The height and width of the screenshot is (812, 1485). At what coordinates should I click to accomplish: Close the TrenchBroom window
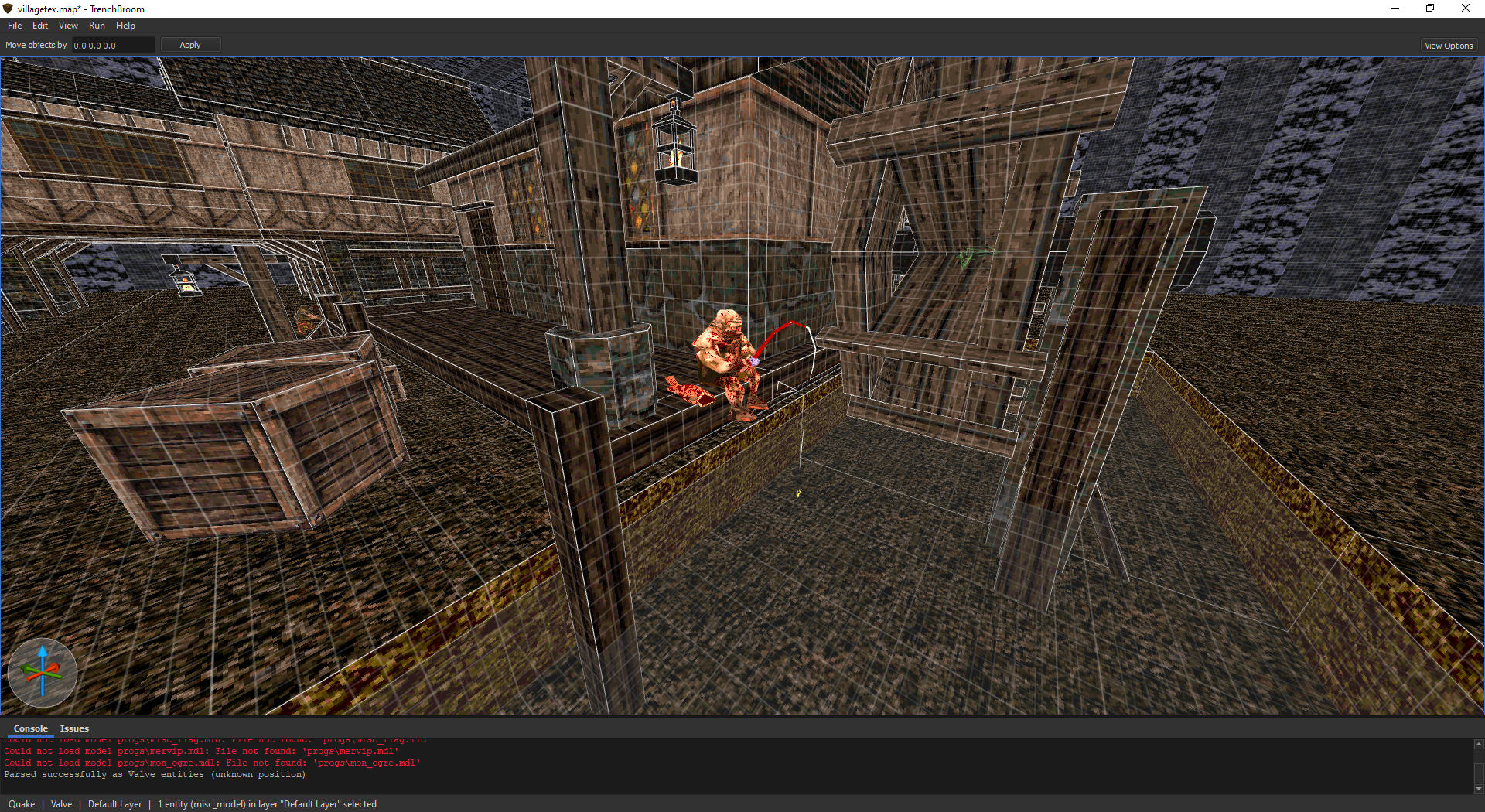[1466, 9]
